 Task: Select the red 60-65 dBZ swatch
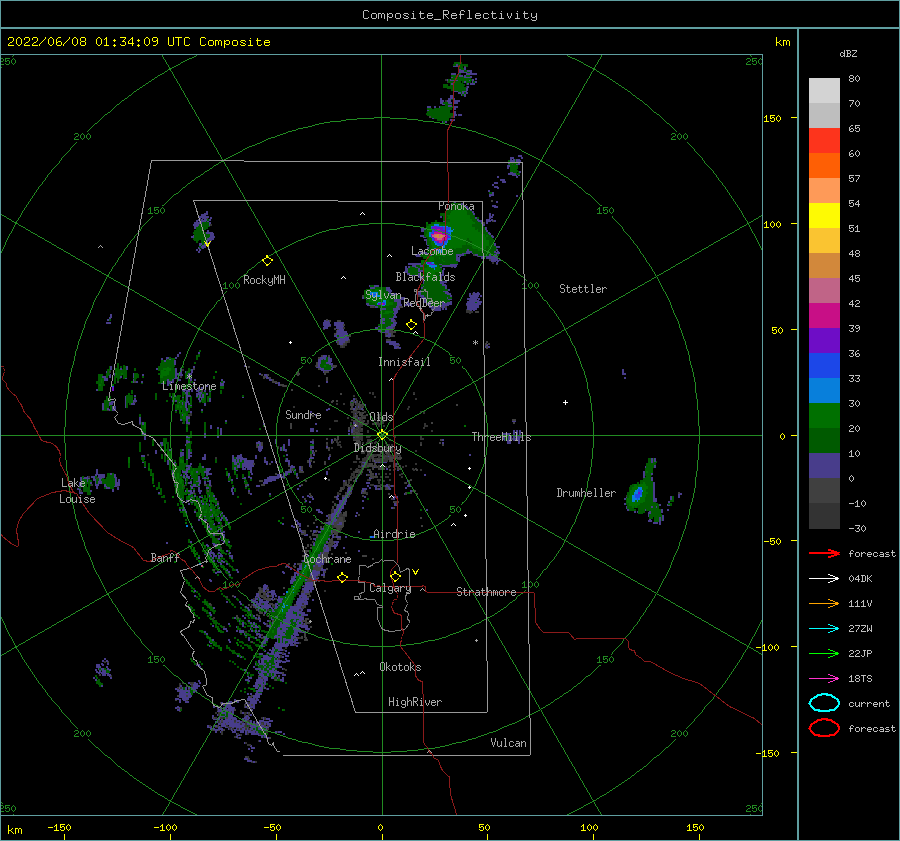(824, 141)
